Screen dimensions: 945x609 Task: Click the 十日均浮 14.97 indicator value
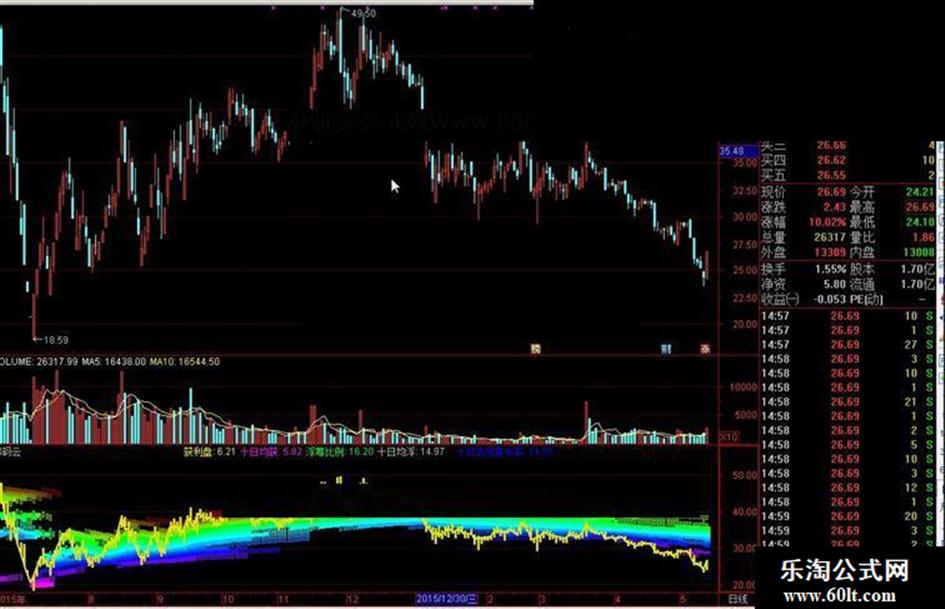coord(411,451)
